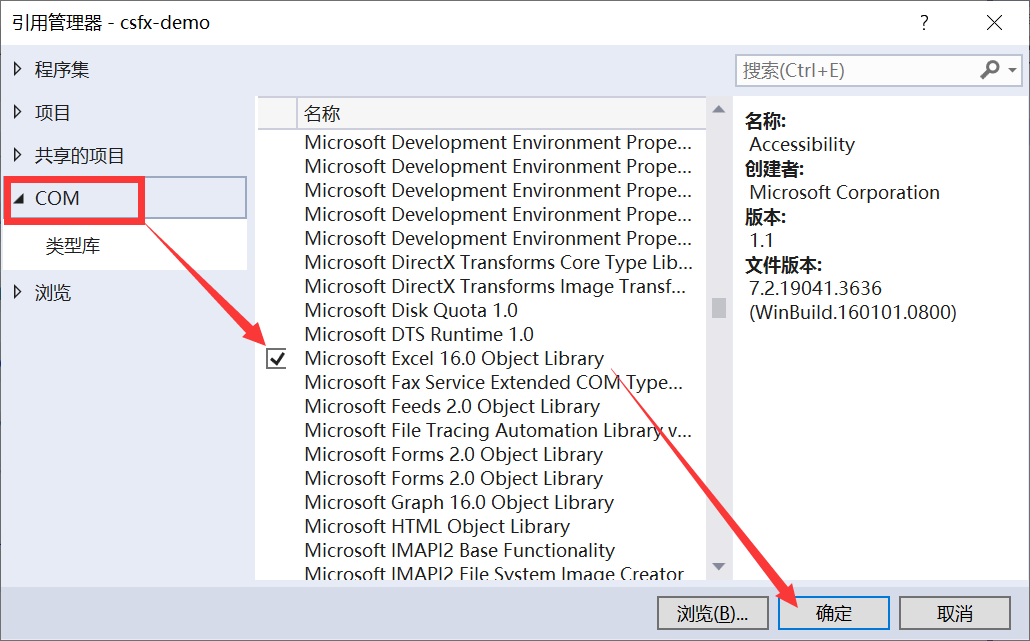Close the reference manager dialog

tap(995, 23)
